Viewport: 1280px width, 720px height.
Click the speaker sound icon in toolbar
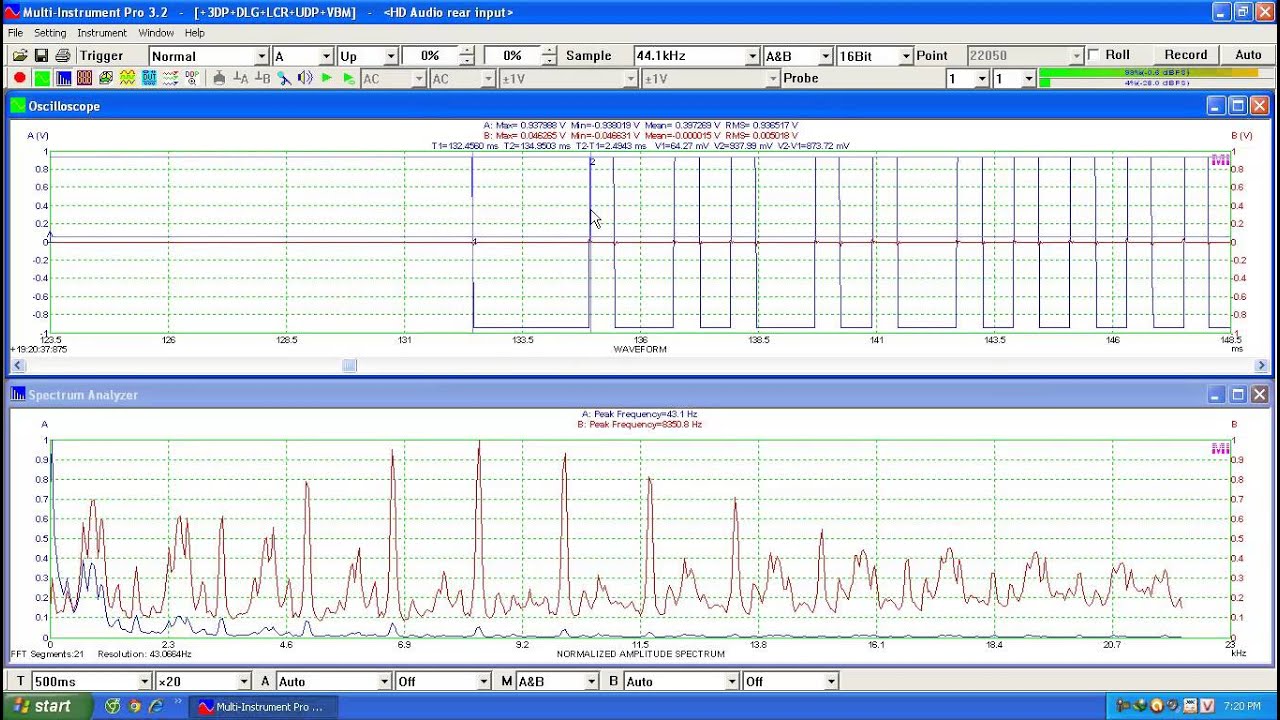pos(305,78)
